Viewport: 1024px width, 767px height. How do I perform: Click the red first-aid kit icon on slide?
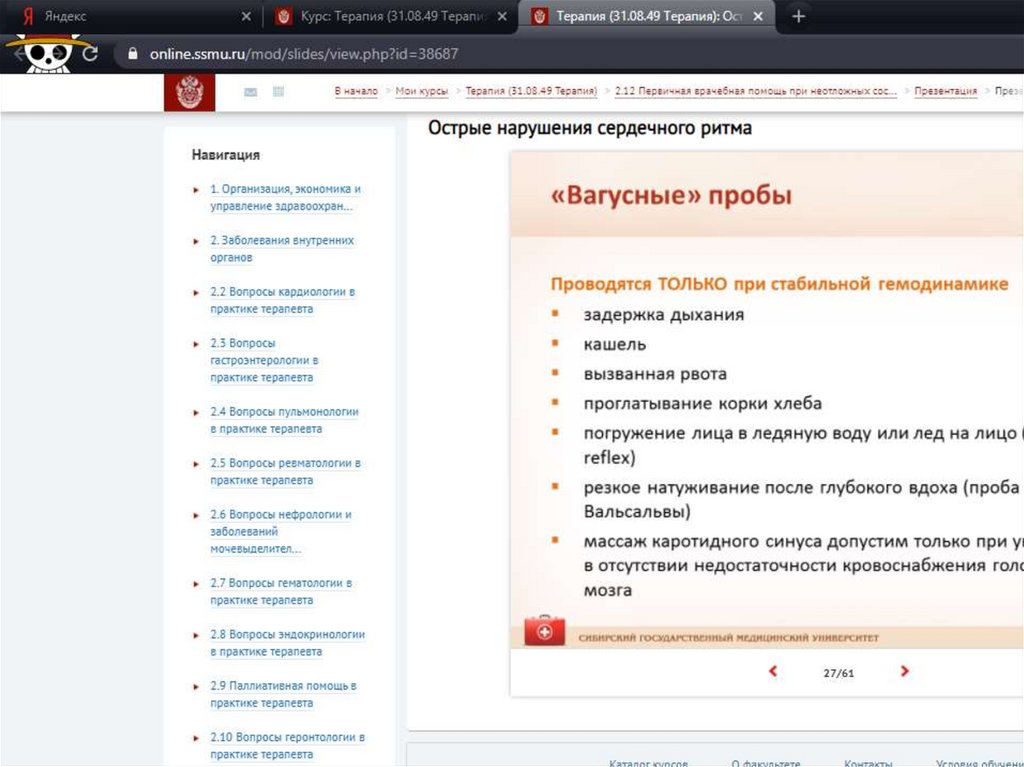click(545, 630)
